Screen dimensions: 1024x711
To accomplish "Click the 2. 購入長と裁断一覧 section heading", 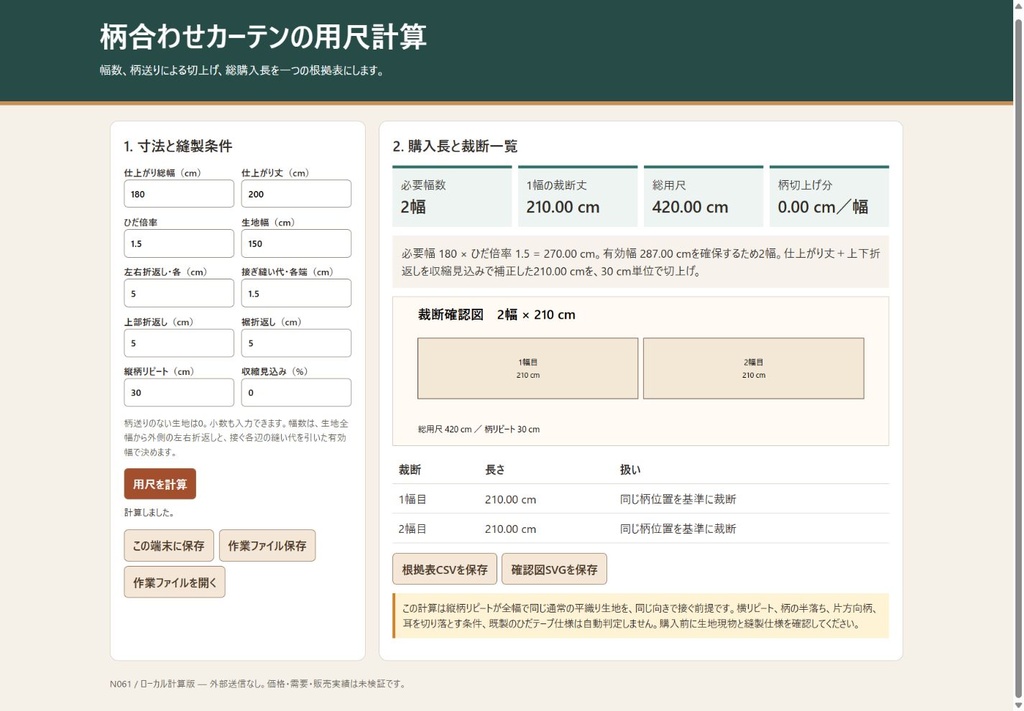I will [455, 146].
